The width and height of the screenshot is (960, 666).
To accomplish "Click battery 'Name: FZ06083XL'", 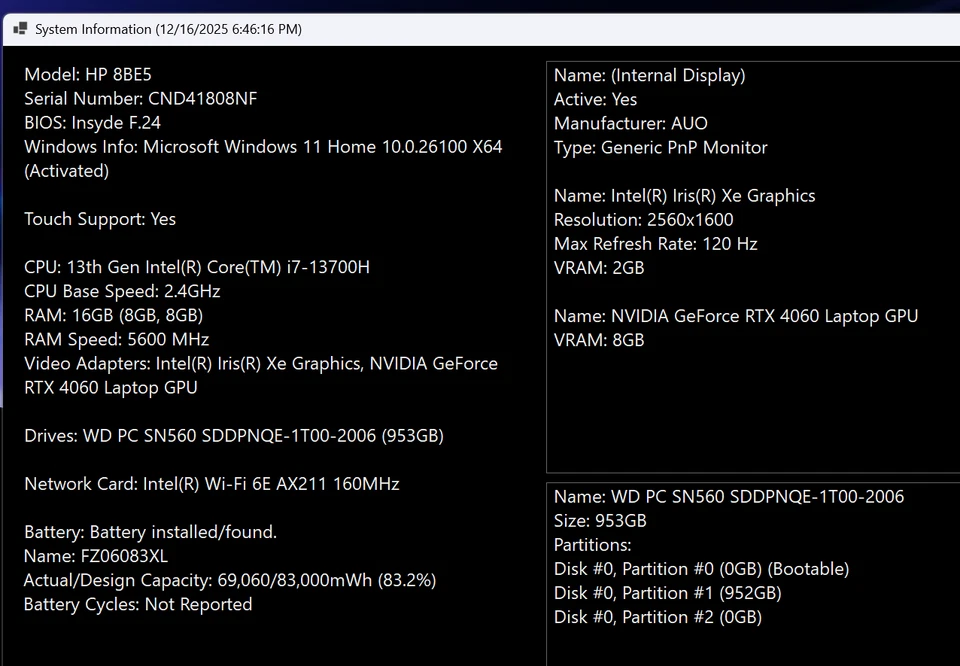I will (96, 556).
